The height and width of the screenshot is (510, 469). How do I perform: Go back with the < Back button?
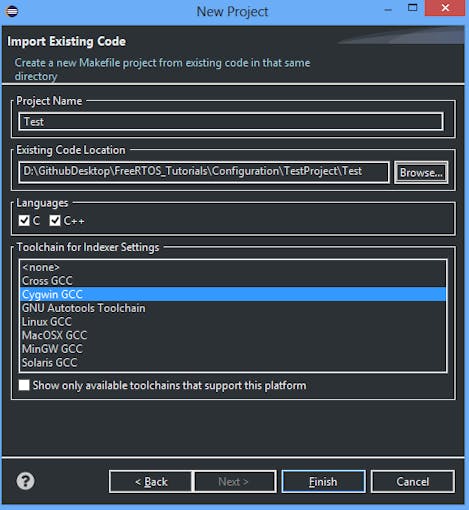tap(151, 482)
